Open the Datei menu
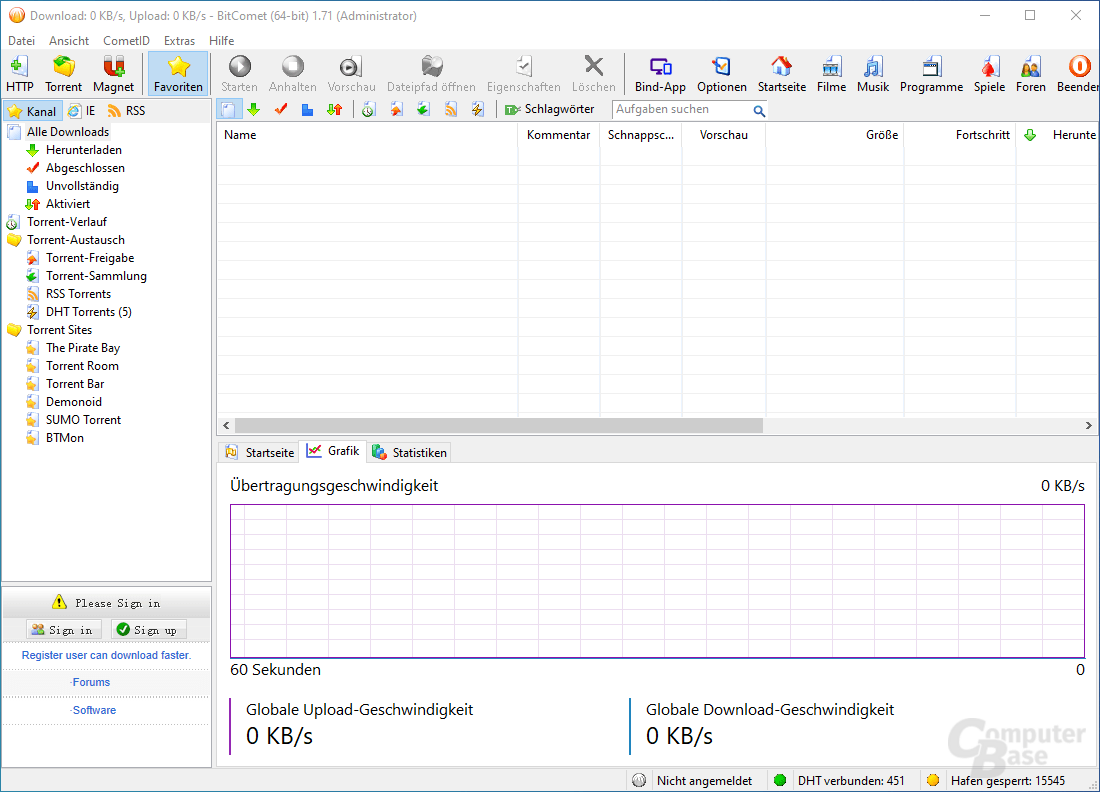Image resolution: width=1100 pixels, height=792 pixels. 22,41
